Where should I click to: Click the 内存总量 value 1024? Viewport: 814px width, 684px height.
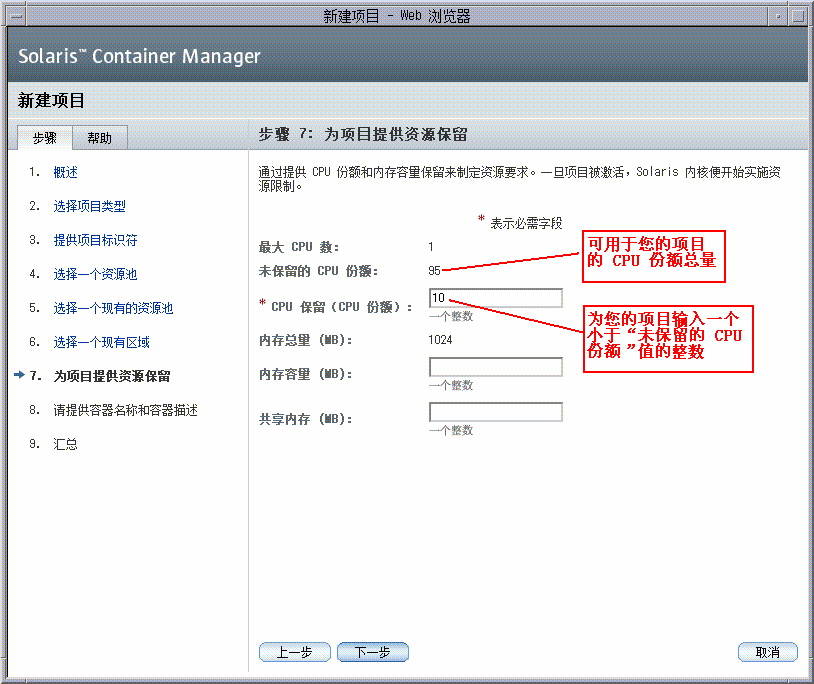click(x=440, y=339)
